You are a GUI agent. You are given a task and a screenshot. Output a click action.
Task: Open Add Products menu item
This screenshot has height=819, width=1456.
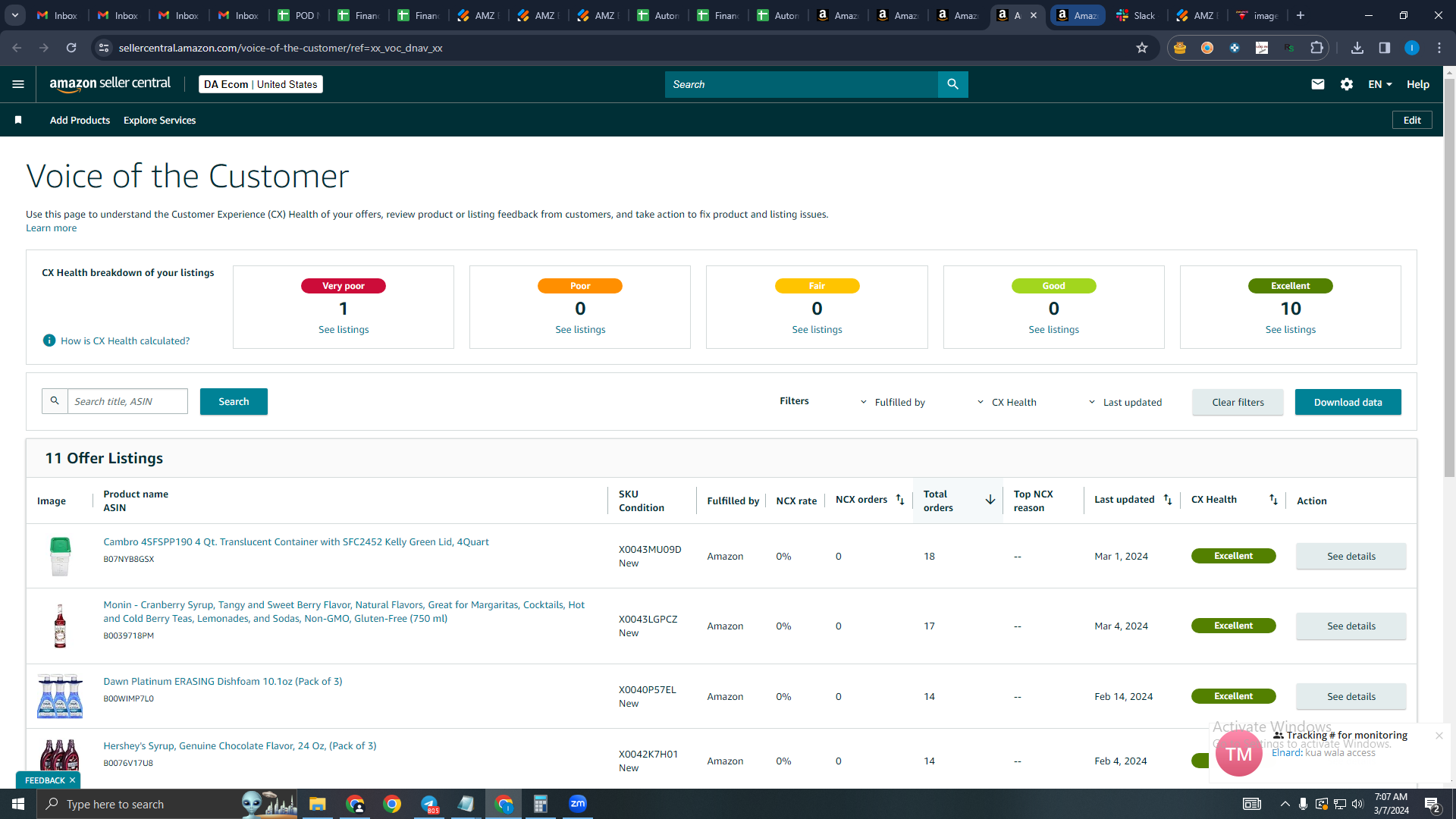80,120
